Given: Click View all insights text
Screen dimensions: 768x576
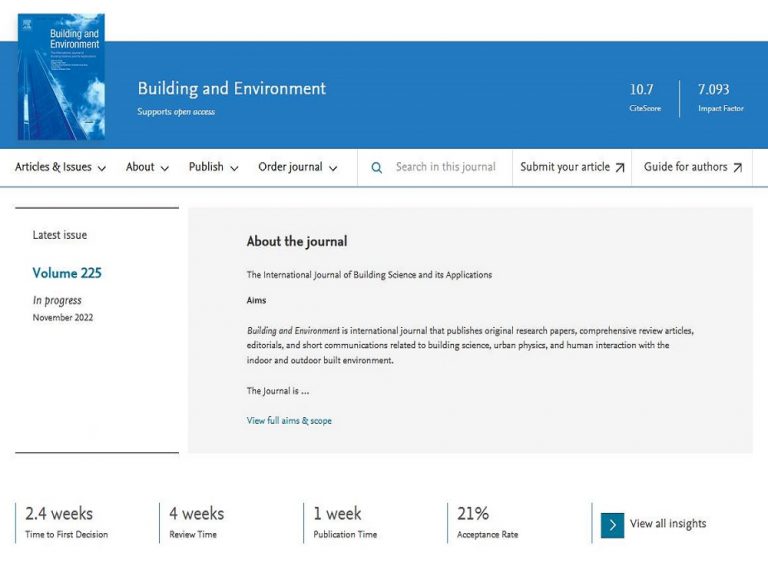Looking at the screenshot, I should click(668, 524).
